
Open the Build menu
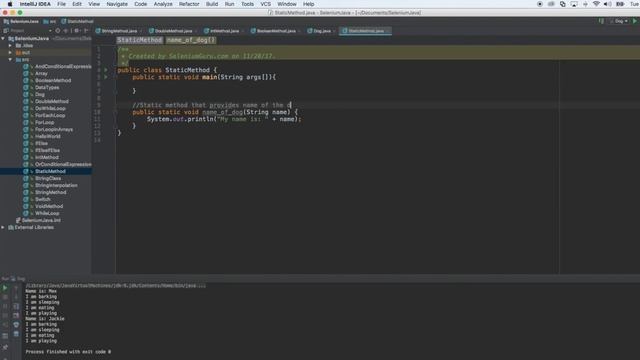pos(212,4)
